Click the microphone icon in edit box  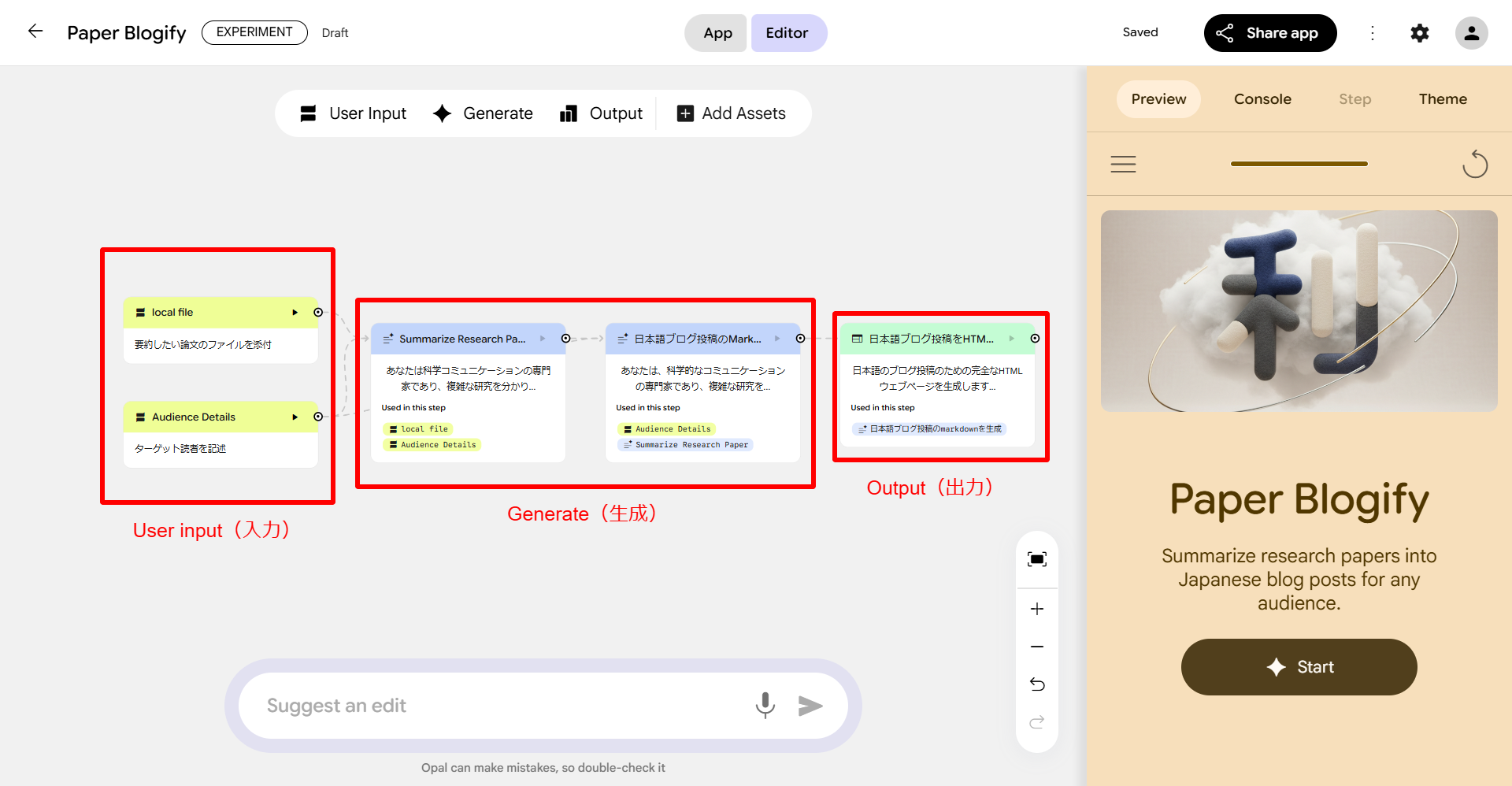click(x=765, y=705)
